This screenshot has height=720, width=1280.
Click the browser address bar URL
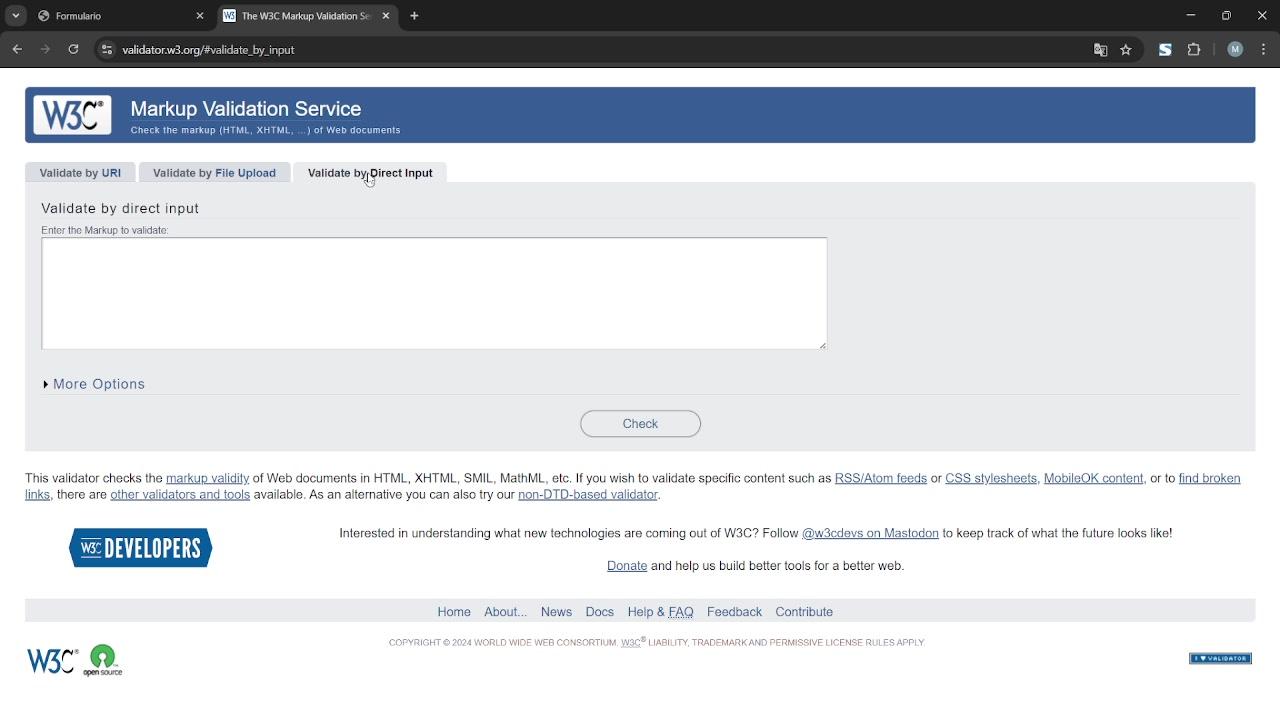[208, 50]
